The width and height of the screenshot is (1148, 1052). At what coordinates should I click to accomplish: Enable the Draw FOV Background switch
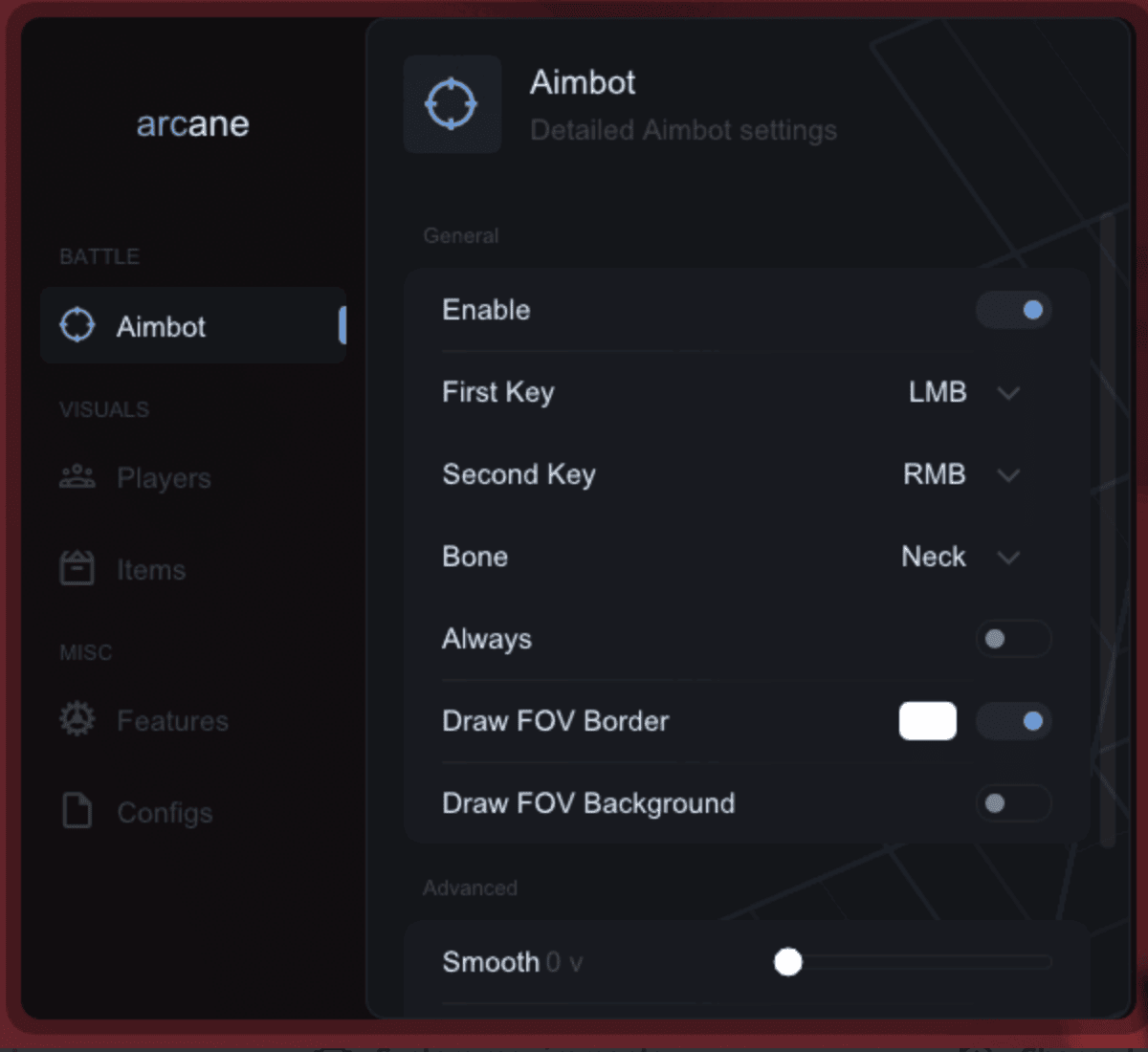pos(1014,803)
